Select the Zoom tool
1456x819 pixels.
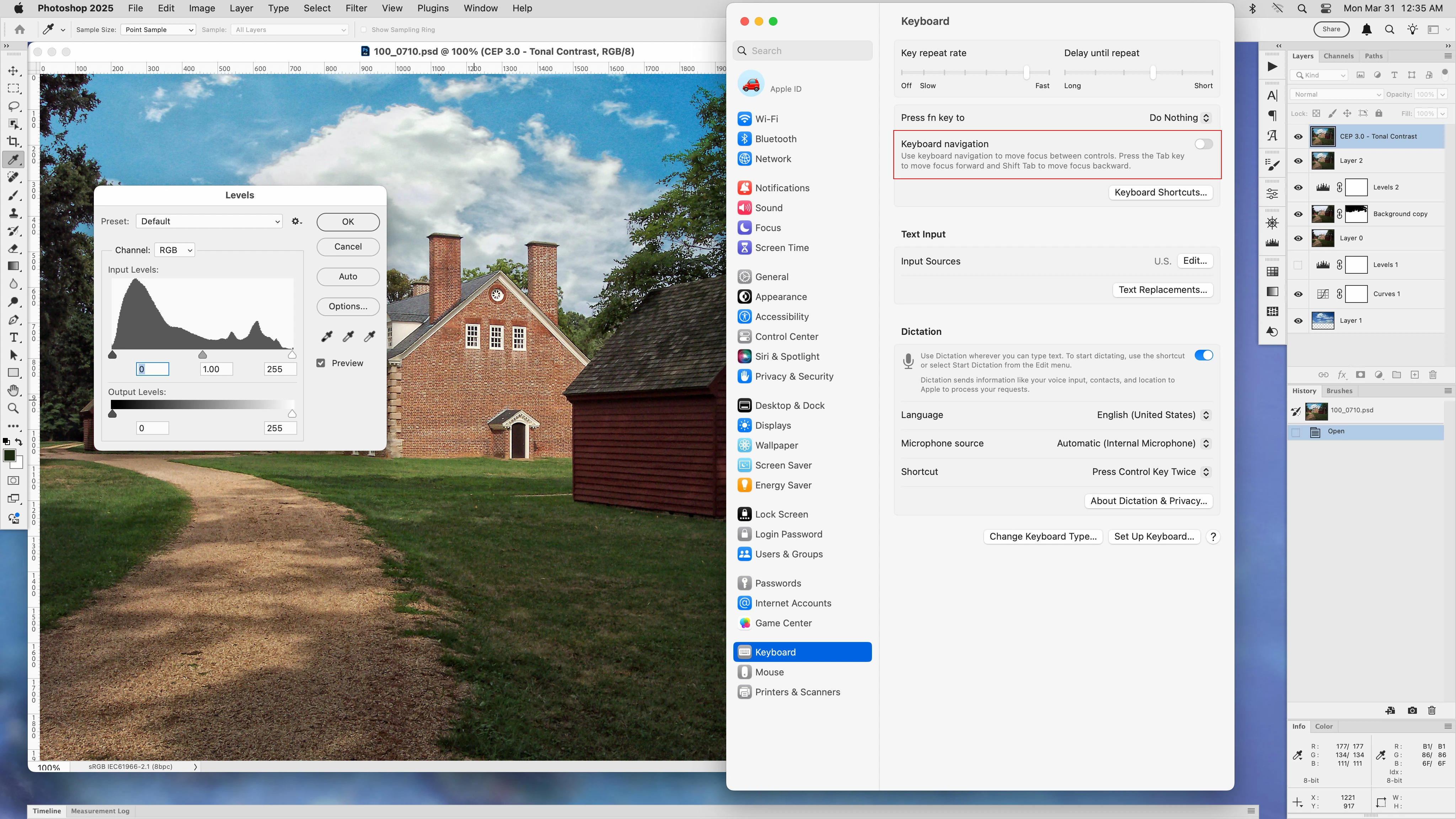14,408
